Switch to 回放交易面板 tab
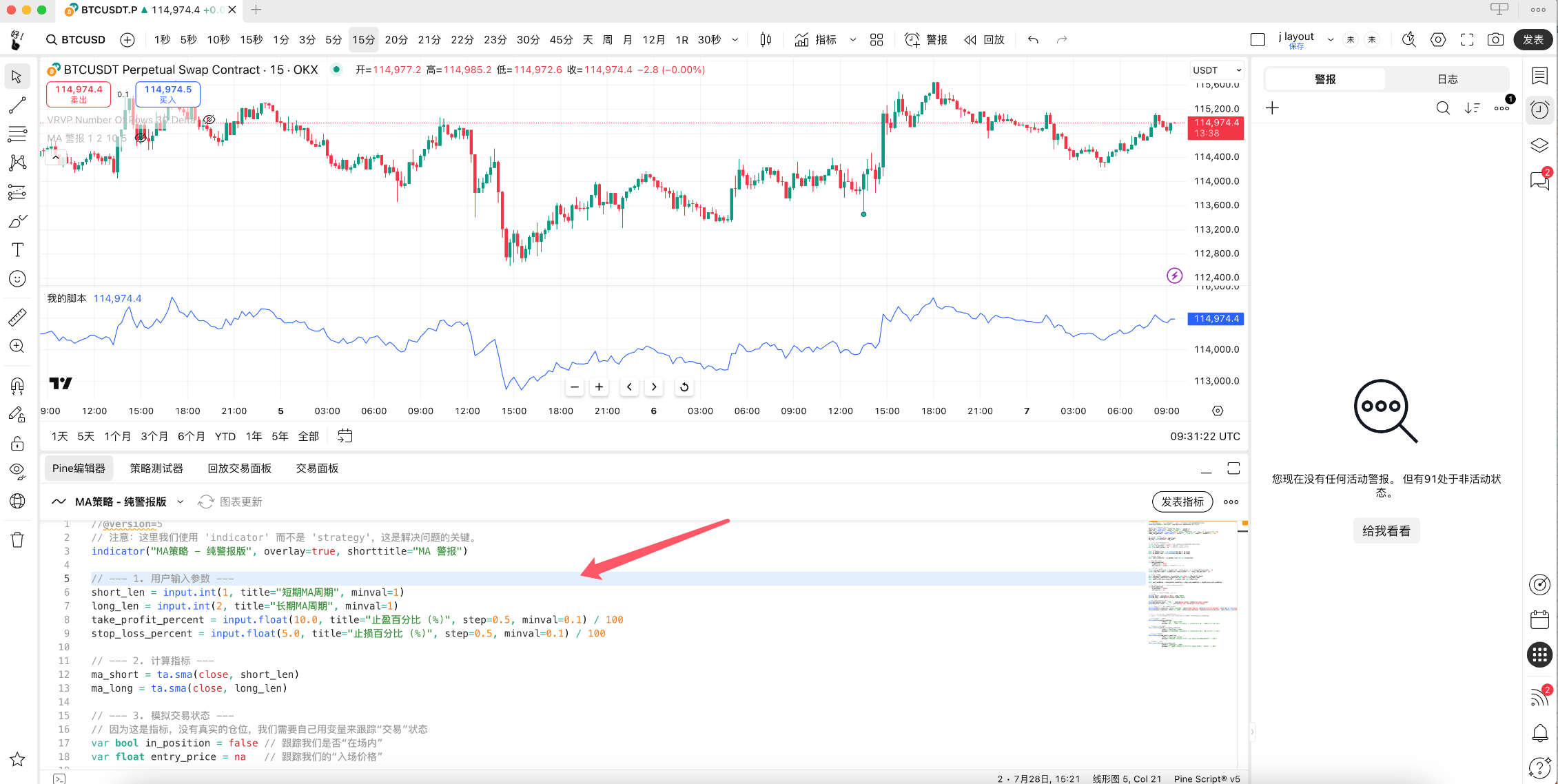 click(240, 468)
